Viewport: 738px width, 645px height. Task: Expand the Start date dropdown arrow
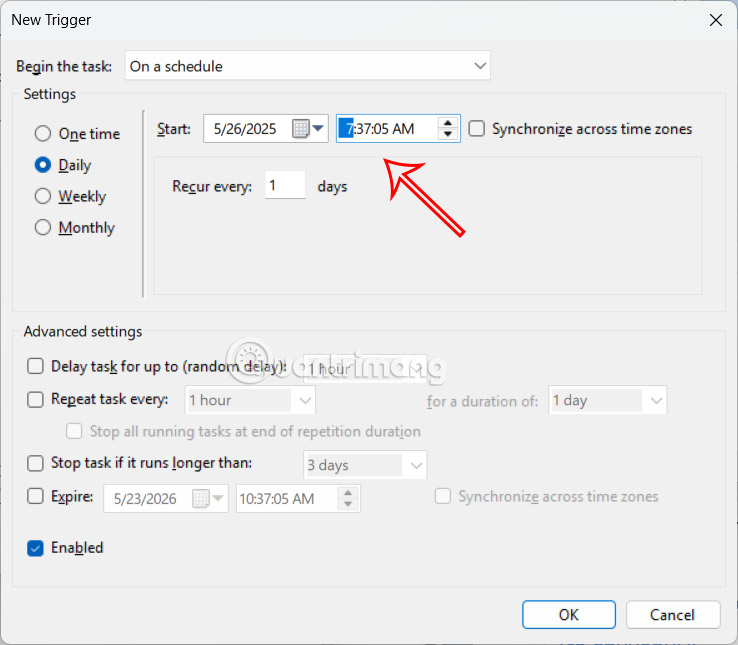pos(318,129)
